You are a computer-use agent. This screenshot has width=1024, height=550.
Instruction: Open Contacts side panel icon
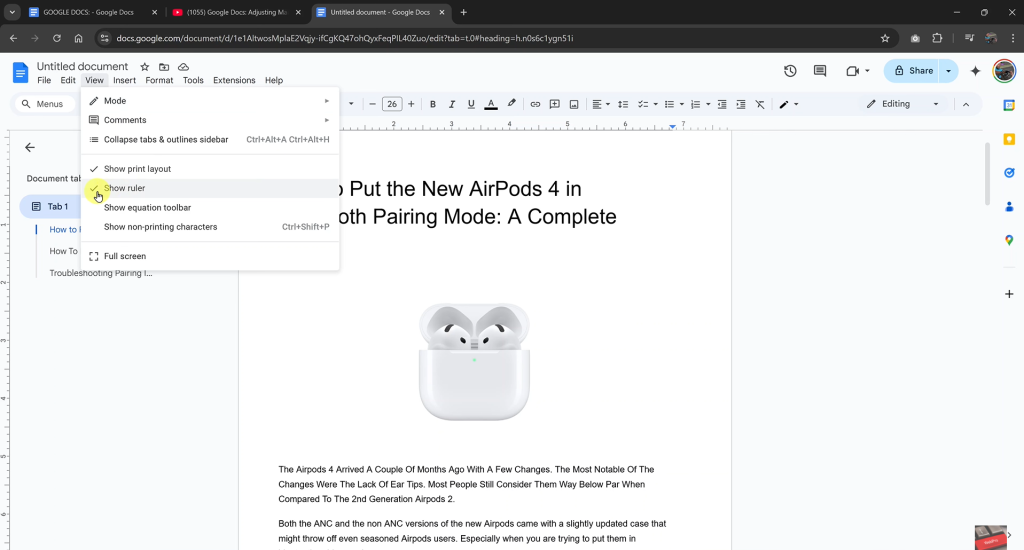click(1009, 206)
